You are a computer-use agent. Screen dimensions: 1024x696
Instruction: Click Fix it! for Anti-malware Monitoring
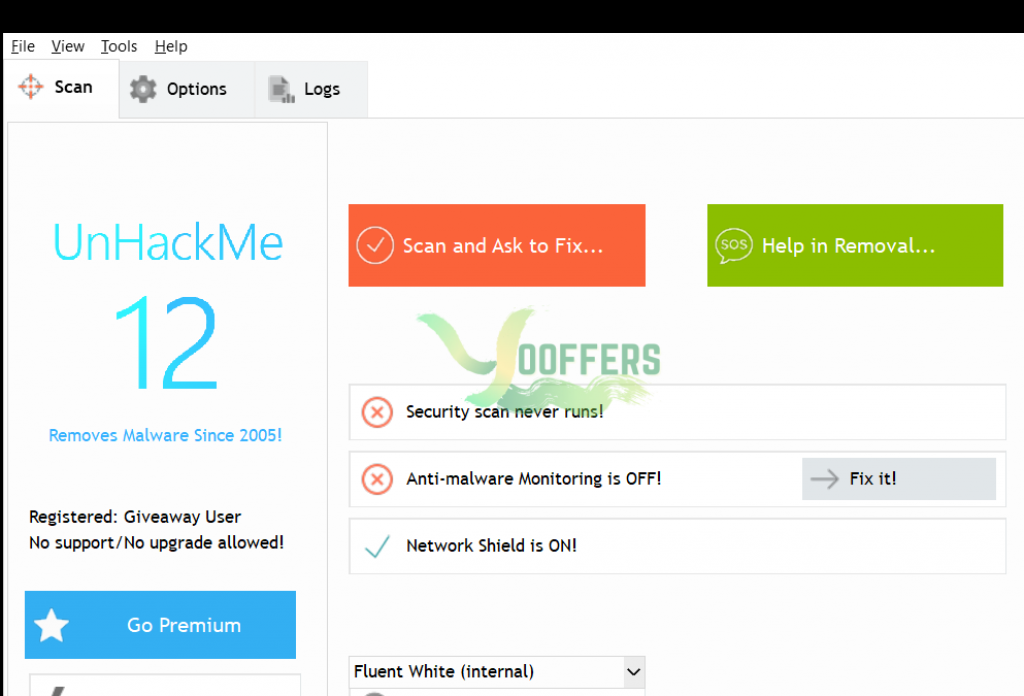(899, 479)
